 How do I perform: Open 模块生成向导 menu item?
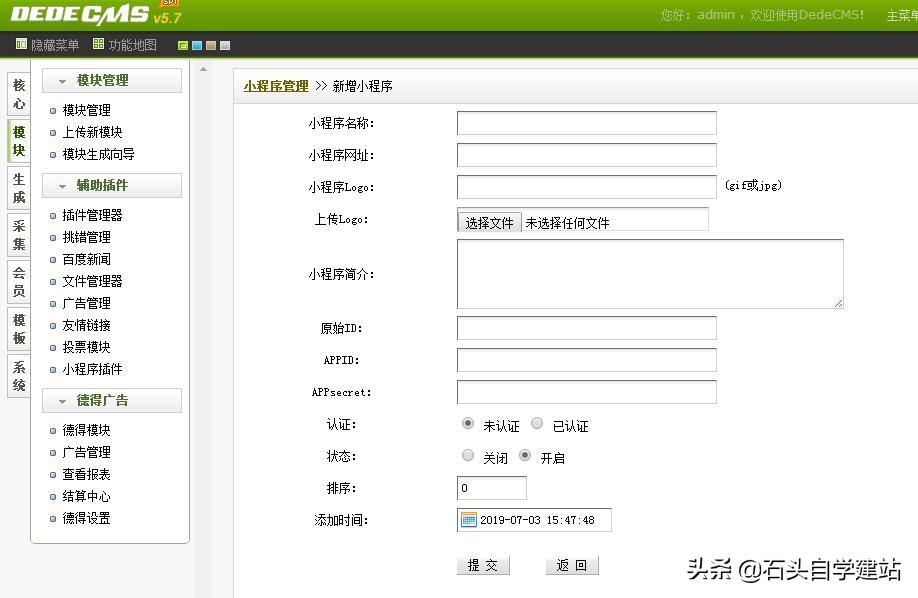[98, 154]
